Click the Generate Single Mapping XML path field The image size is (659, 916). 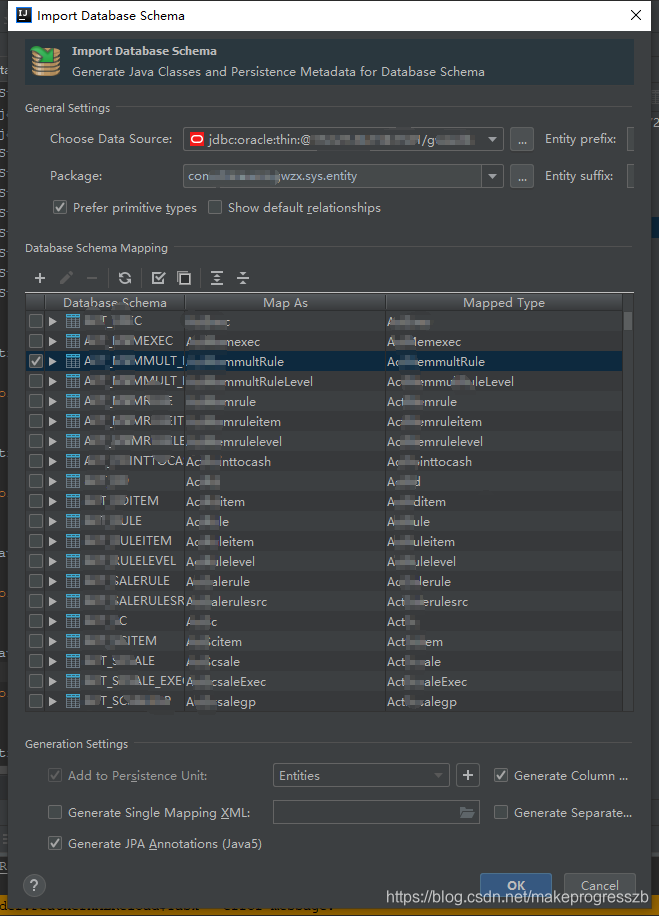(x=376, y=813)
